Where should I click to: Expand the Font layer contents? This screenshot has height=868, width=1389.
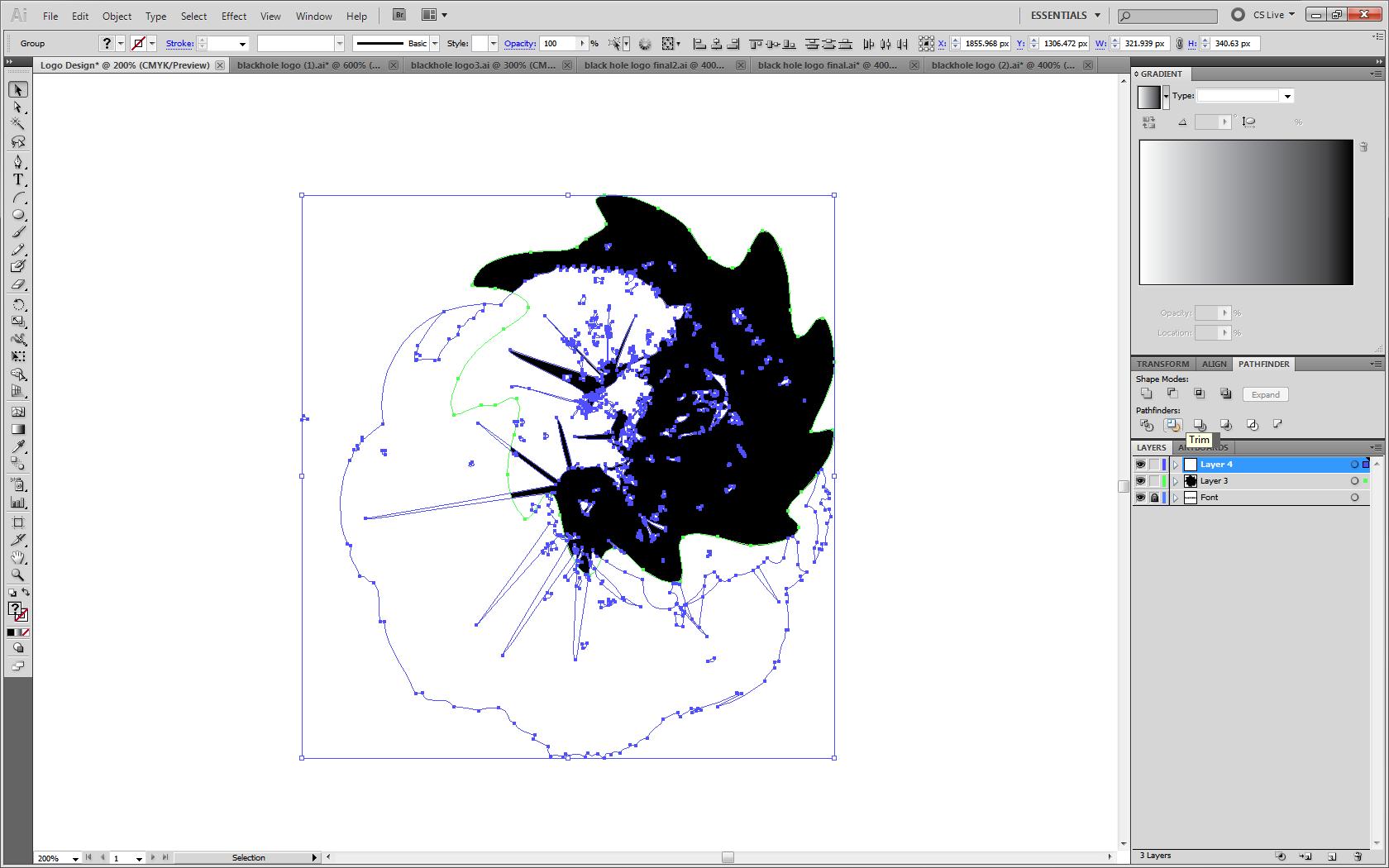[x=1176, y=498]
